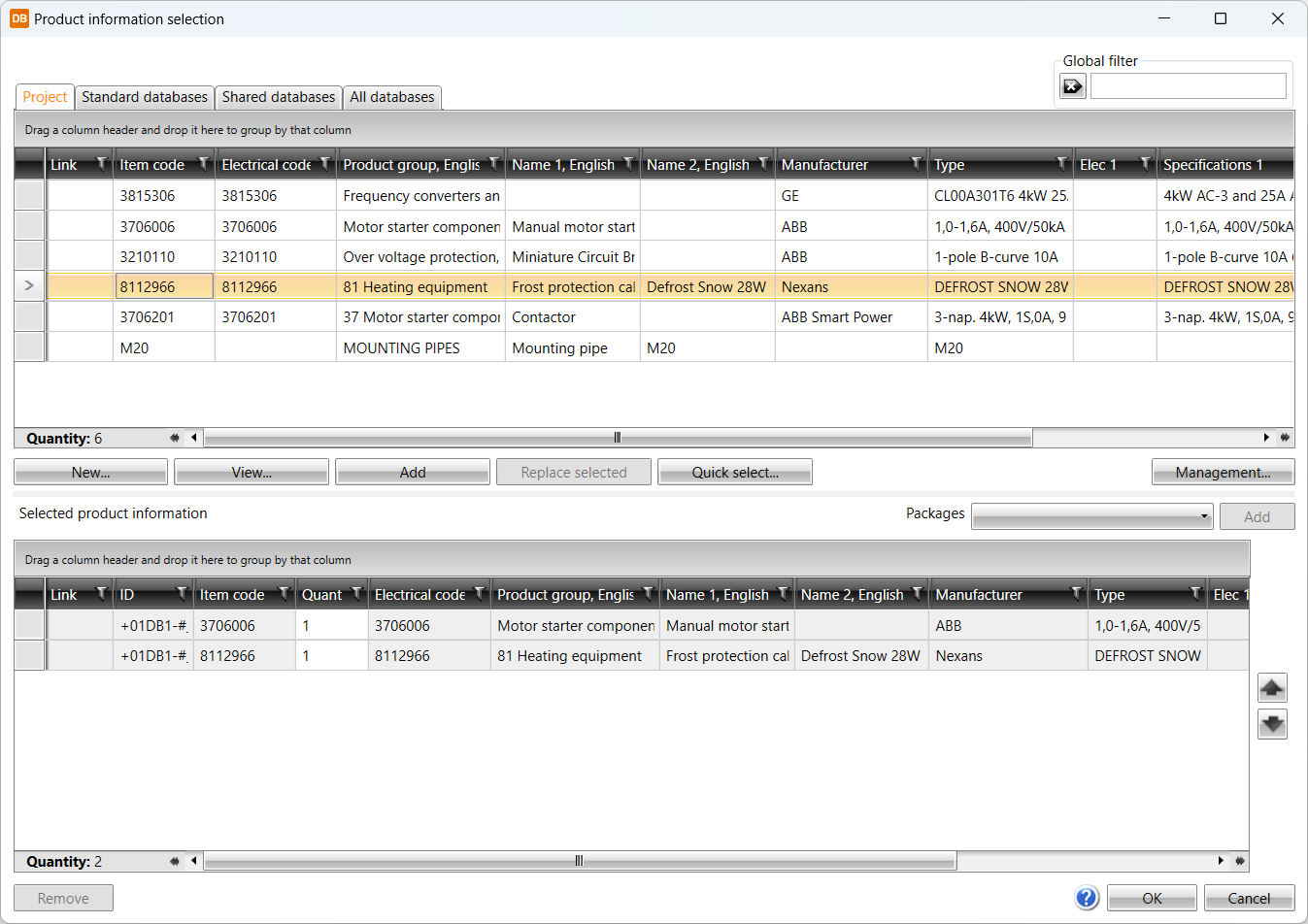This screenshot has height=924, width=1308.
Task: Move selected product up with arrow button
Action: tap(1272, 688)
